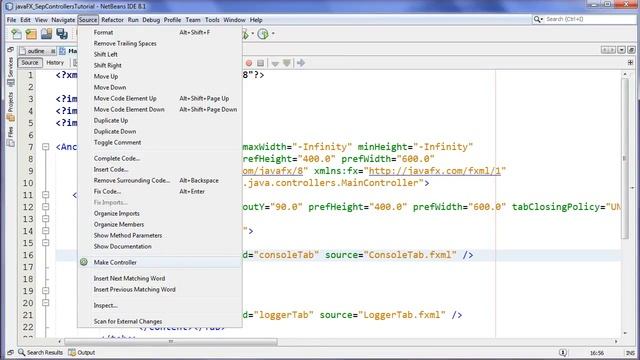Open the Profile Project dropdown arrow
The image size is (640, 360).
(273, 34)
